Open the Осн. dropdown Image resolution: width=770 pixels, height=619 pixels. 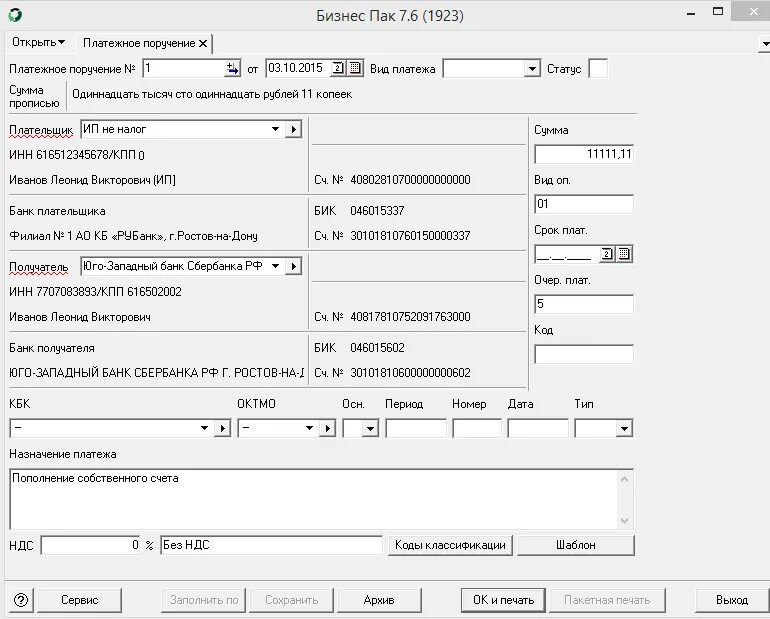pyautogui.click(x=370, y=429)
